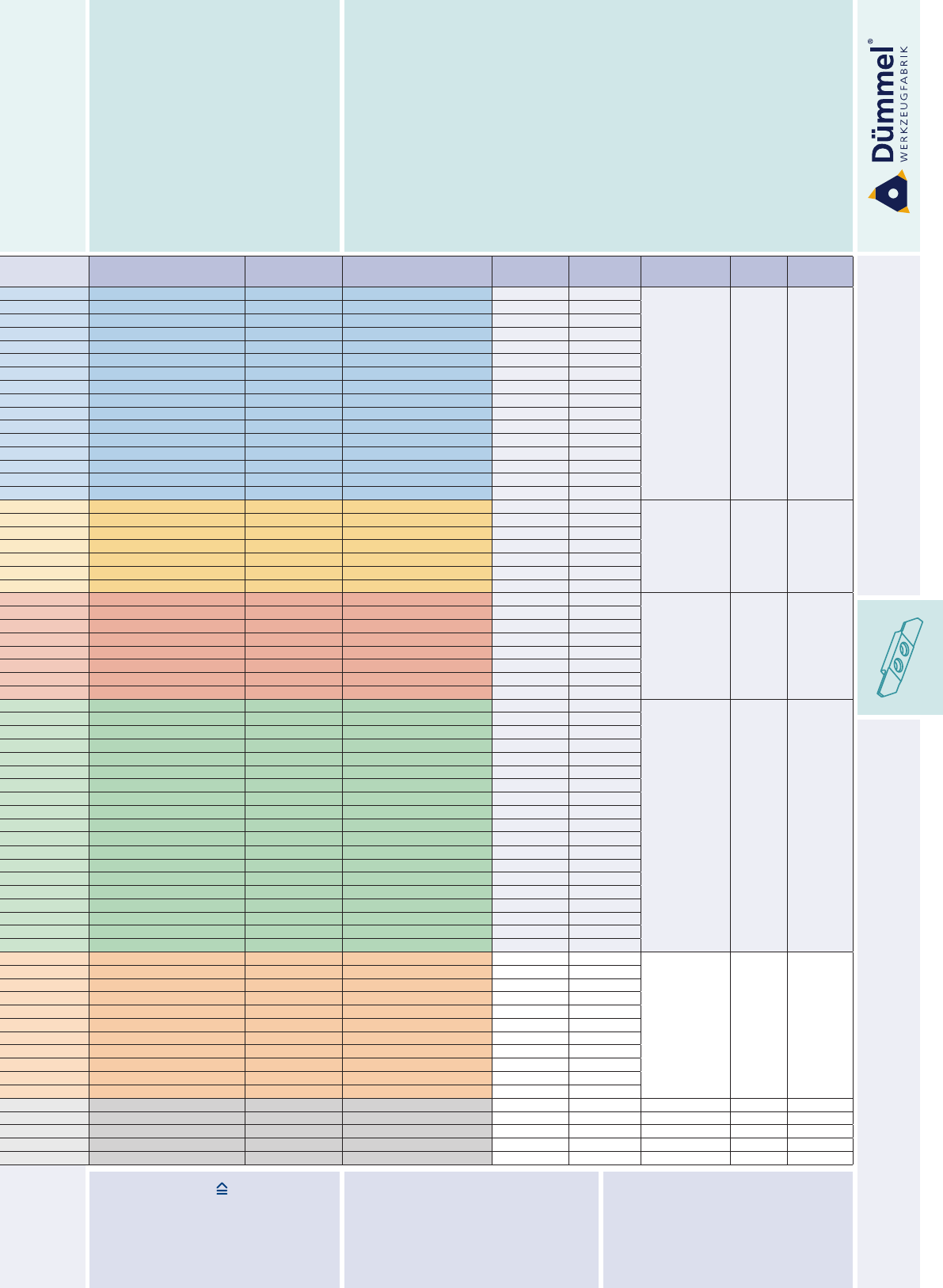Click the cutting insert illustration on side tab
The width and height of the screenshot is (943, 1288).
tap(900, 657)
